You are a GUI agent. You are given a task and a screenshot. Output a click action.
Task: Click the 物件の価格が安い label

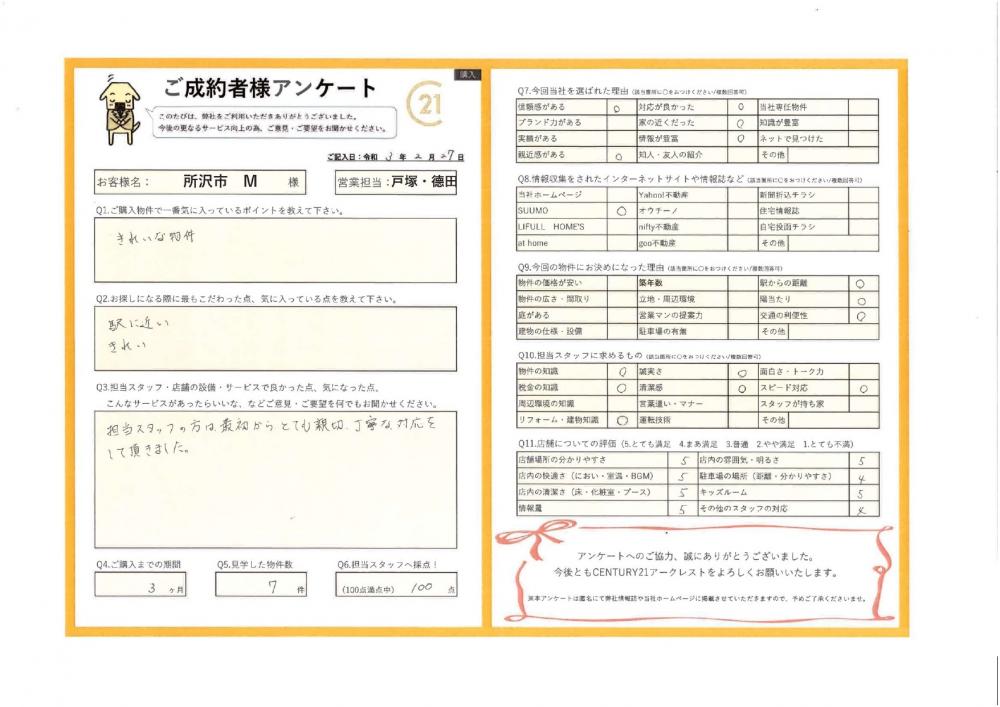(550, 283)
